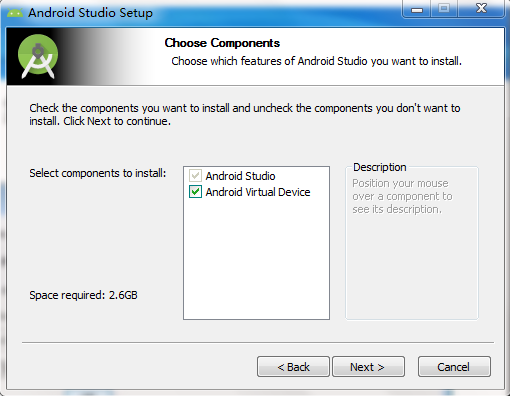
Task: Abort installation using Cancel button
Action: (x=454, y=367)
